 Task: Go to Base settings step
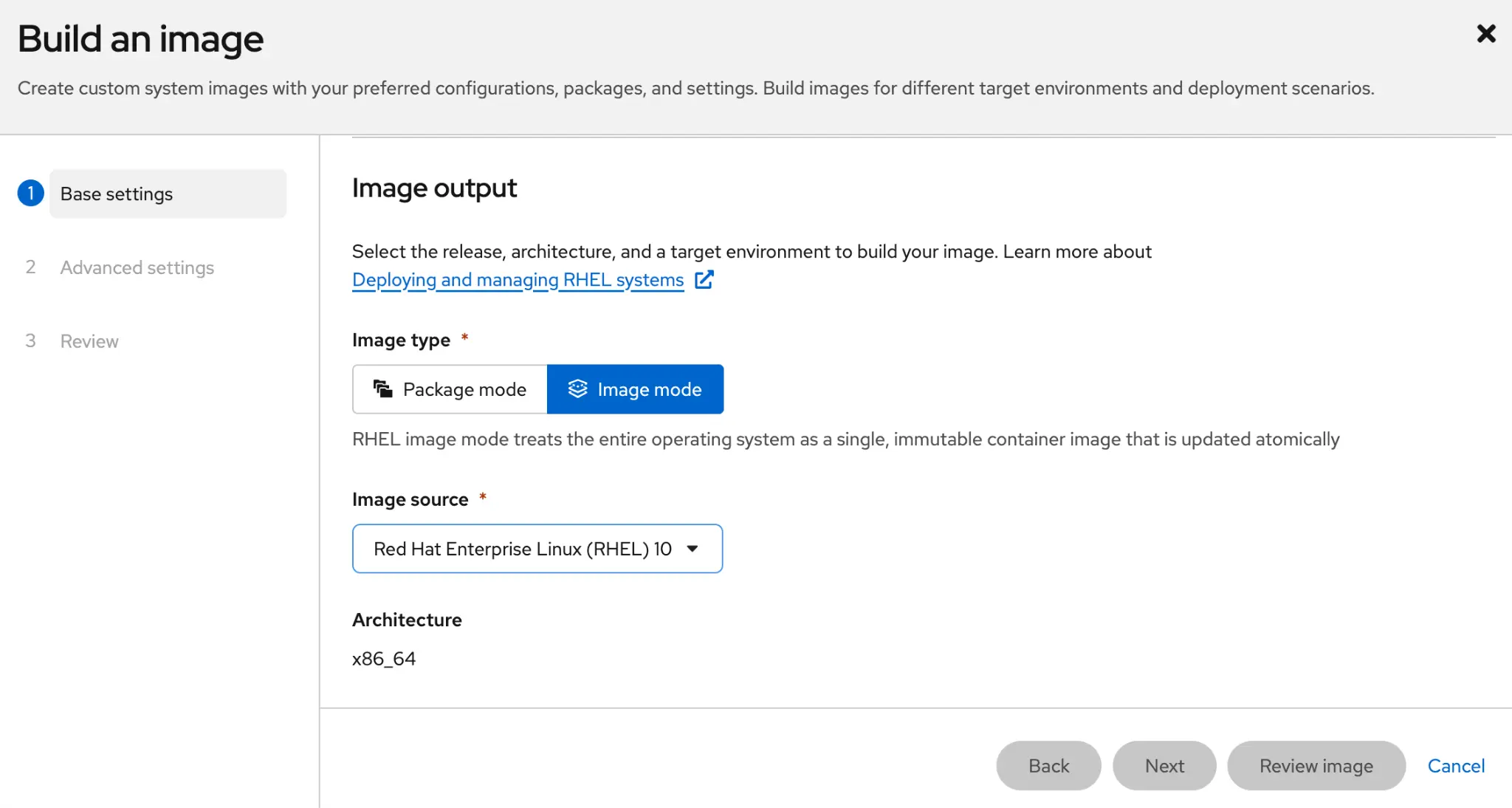168,194
